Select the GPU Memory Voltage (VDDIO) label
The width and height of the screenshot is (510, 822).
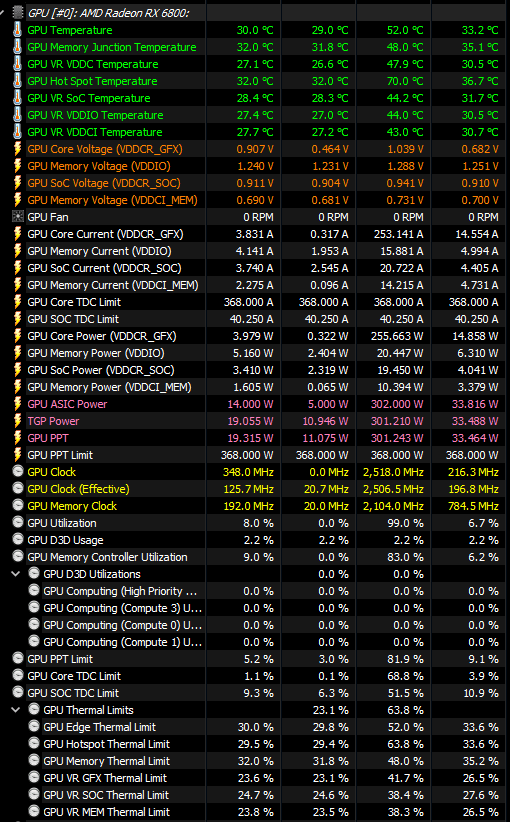[x=99, y=166]
